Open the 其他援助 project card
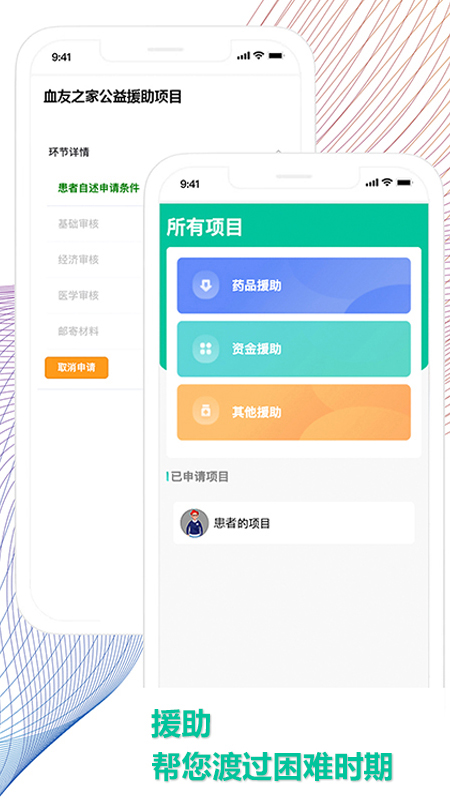This screenshot has height=800, width=450. tap(294, 412)
